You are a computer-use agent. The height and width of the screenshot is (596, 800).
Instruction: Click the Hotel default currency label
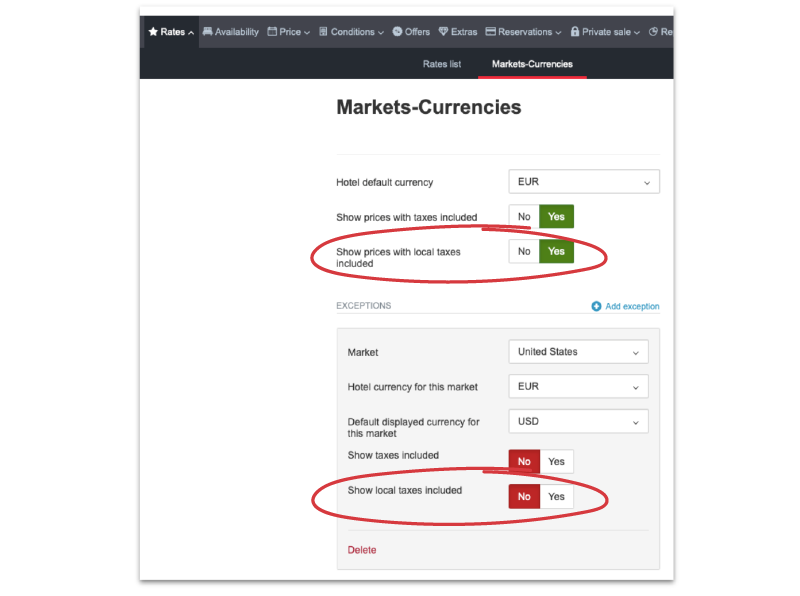(385, 182)
